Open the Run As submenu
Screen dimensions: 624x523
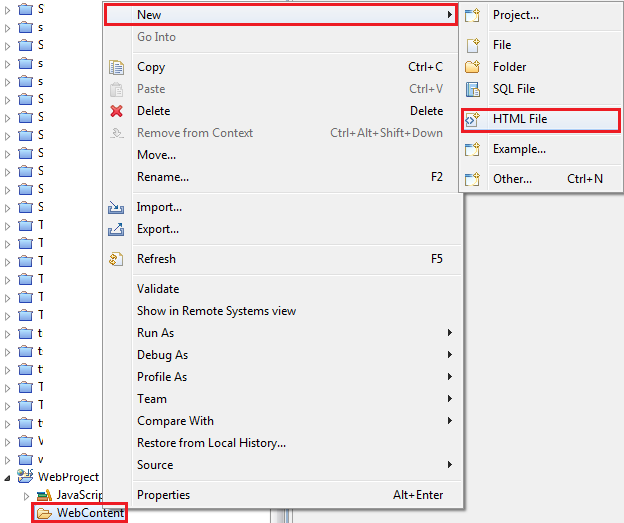tap(281, 333)
